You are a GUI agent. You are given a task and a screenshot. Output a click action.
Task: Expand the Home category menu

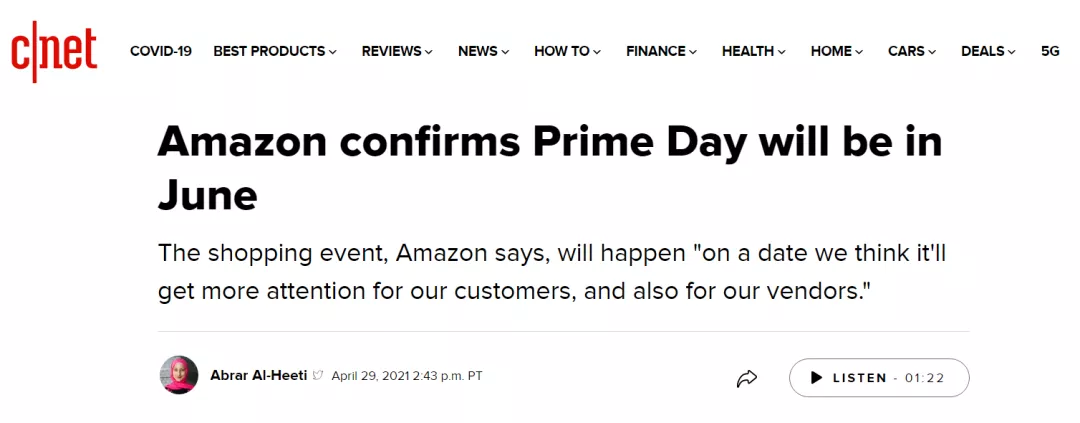pyautogui.click(x=837, y=52)
